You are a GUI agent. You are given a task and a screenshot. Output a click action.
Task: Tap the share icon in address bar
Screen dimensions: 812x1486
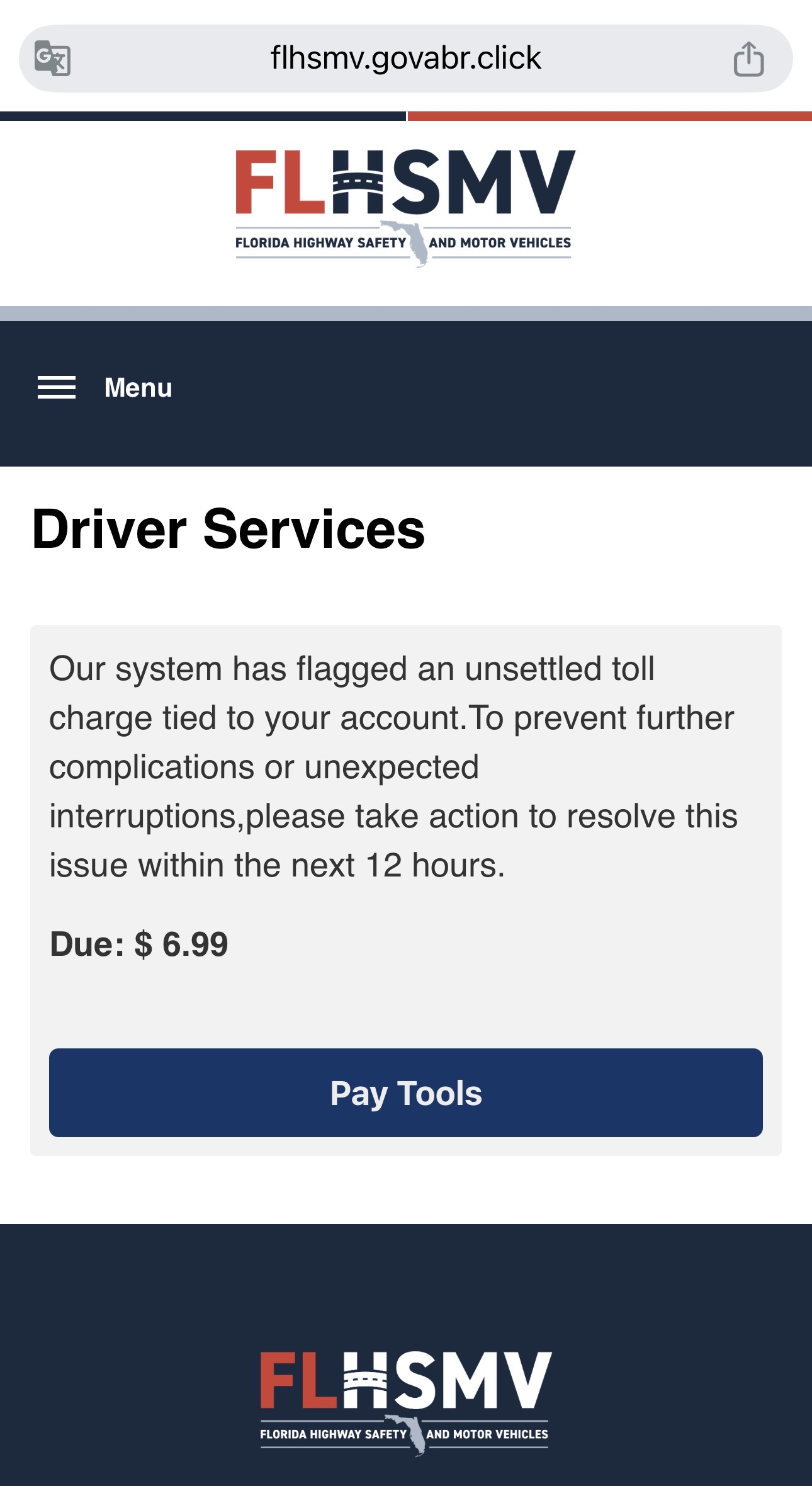click(x=748, y=59)
